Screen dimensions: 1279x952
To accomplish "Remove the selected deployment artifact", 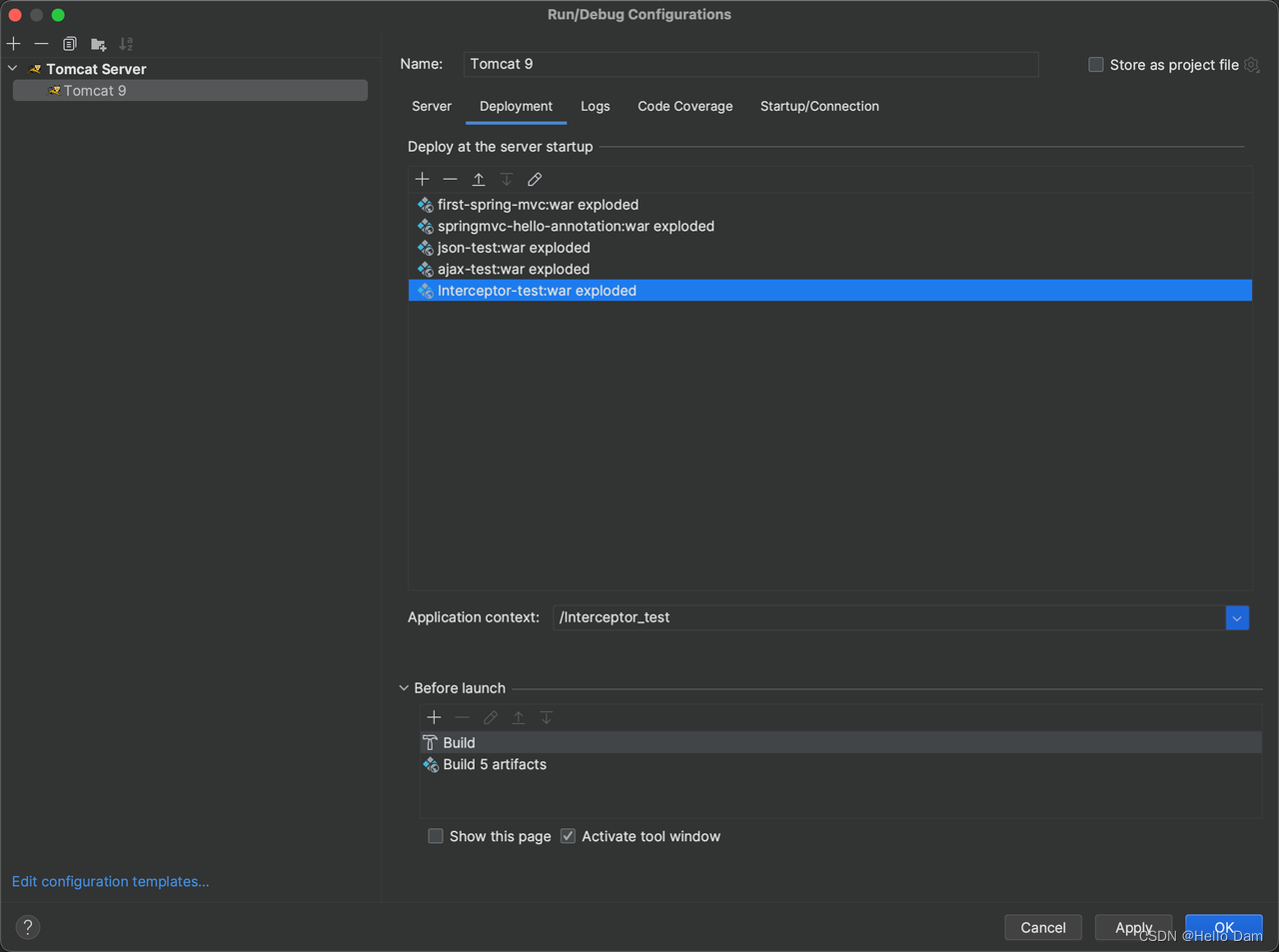I will pyautogui.click(x=451, y=179).
